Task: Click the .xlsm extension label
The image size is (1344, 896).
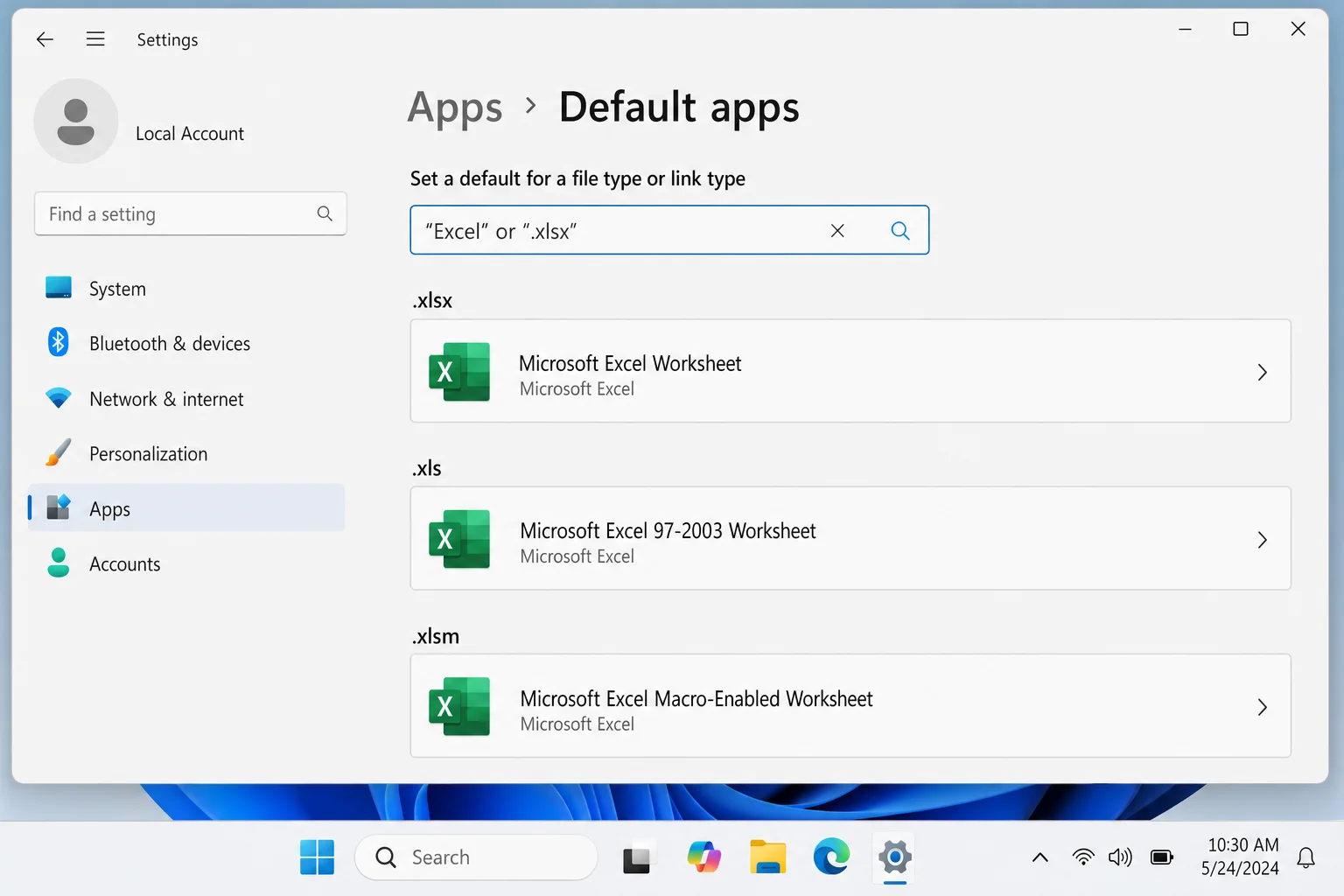Action: tap(436, 636)
